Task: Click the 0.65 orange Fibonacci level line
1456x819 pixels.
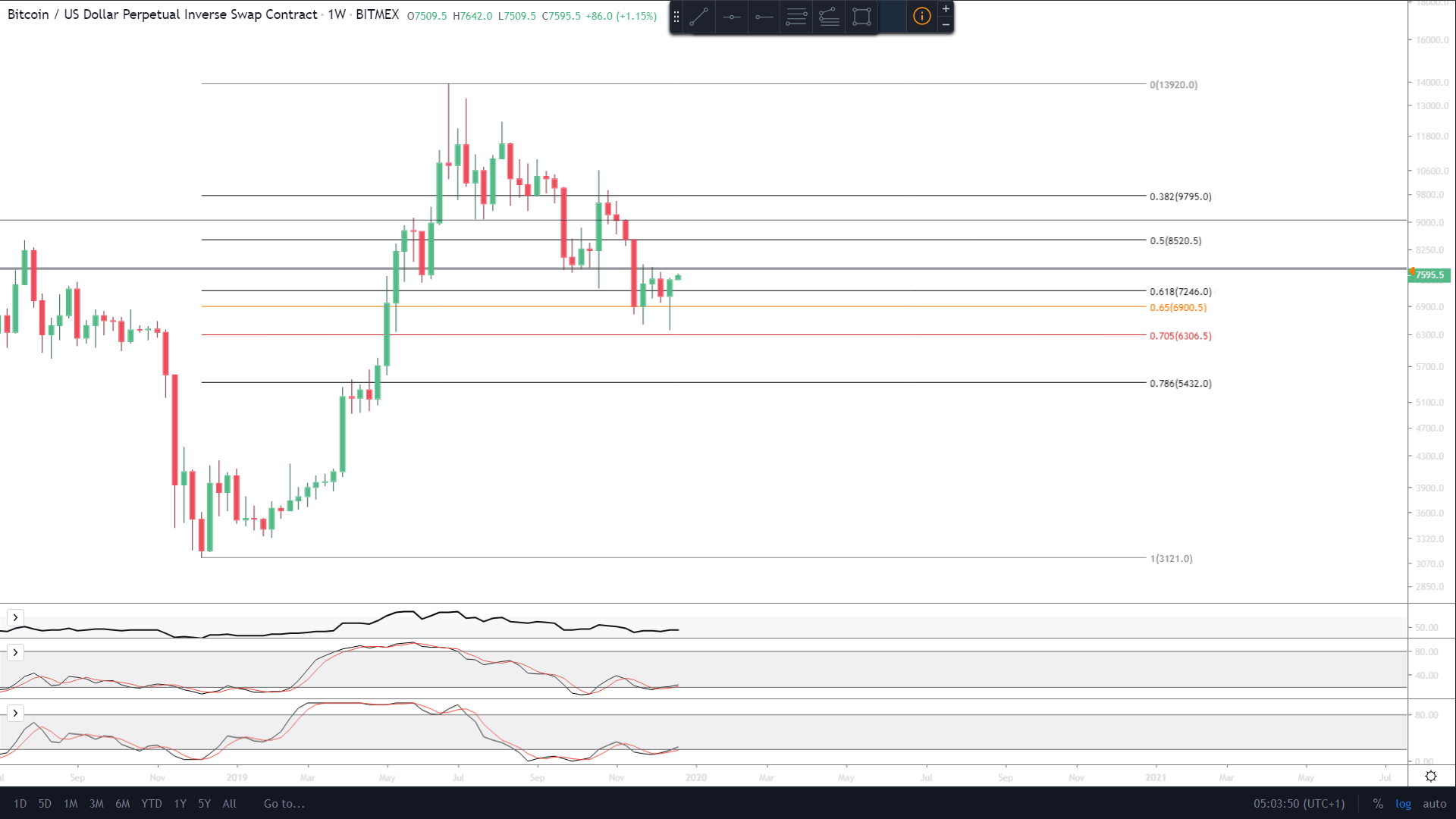Action: (x=834, y=306)
